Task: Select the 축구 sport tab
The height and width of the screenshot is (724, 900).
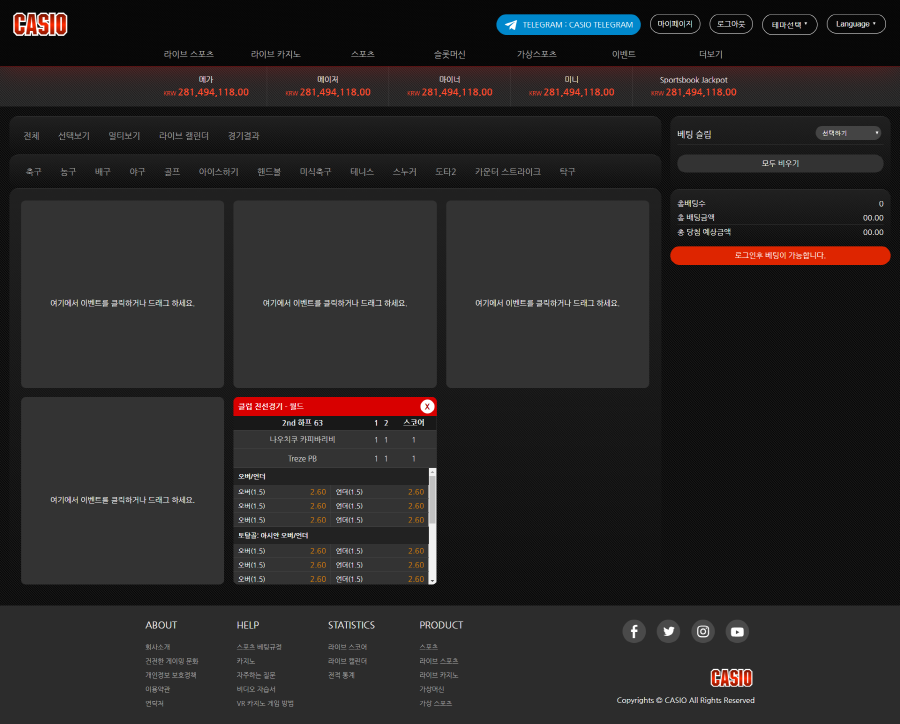Action: (x=34, y=172)
